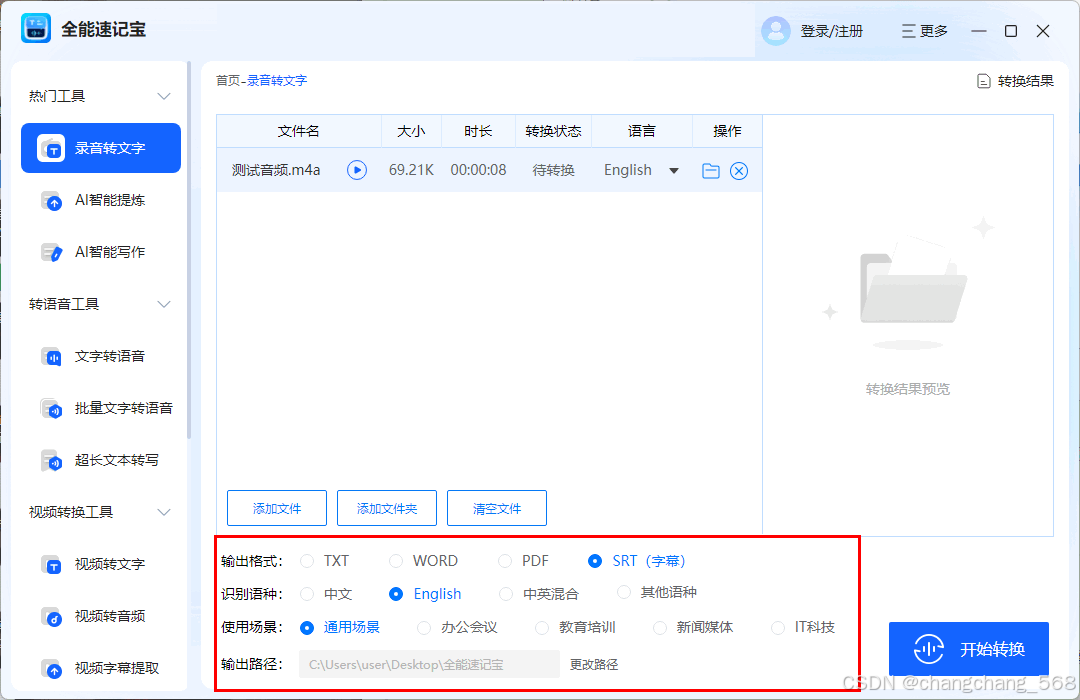Click the 待转换 status cell
Screen dimensions: 1080x700
click(554, 170)
